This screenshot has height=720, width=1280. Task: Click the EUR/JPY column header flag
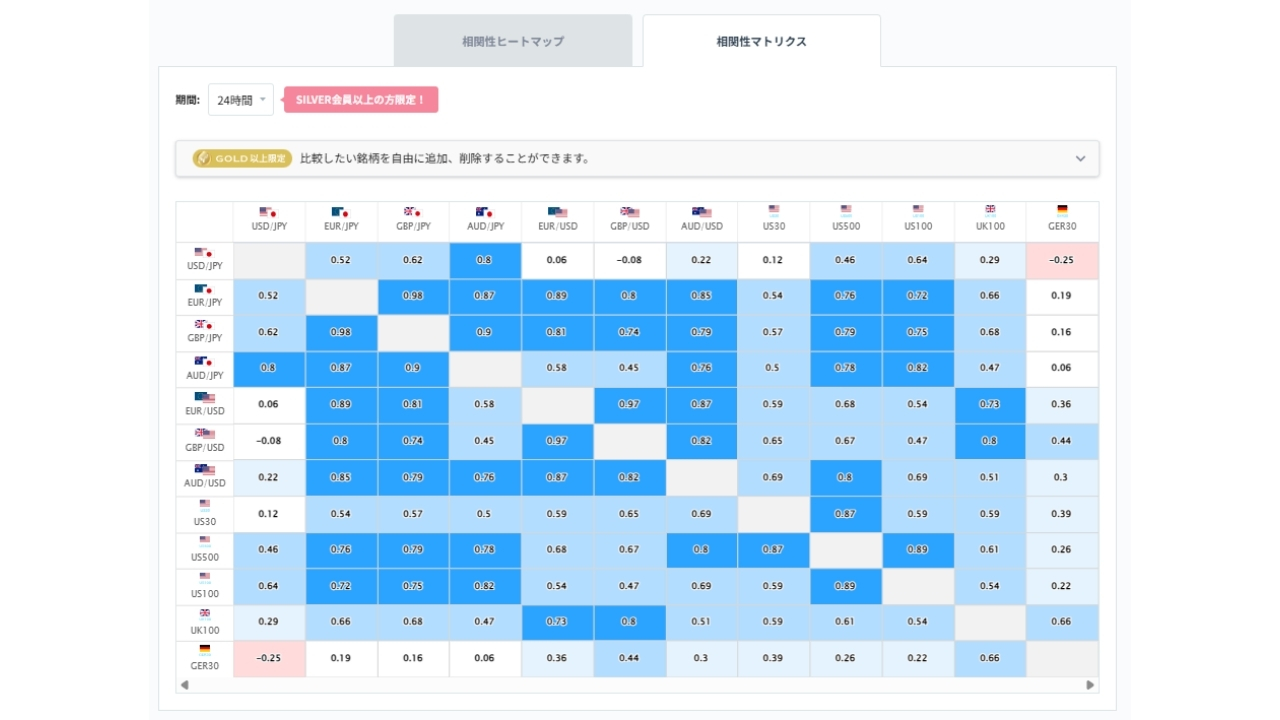tap(340, 212)
